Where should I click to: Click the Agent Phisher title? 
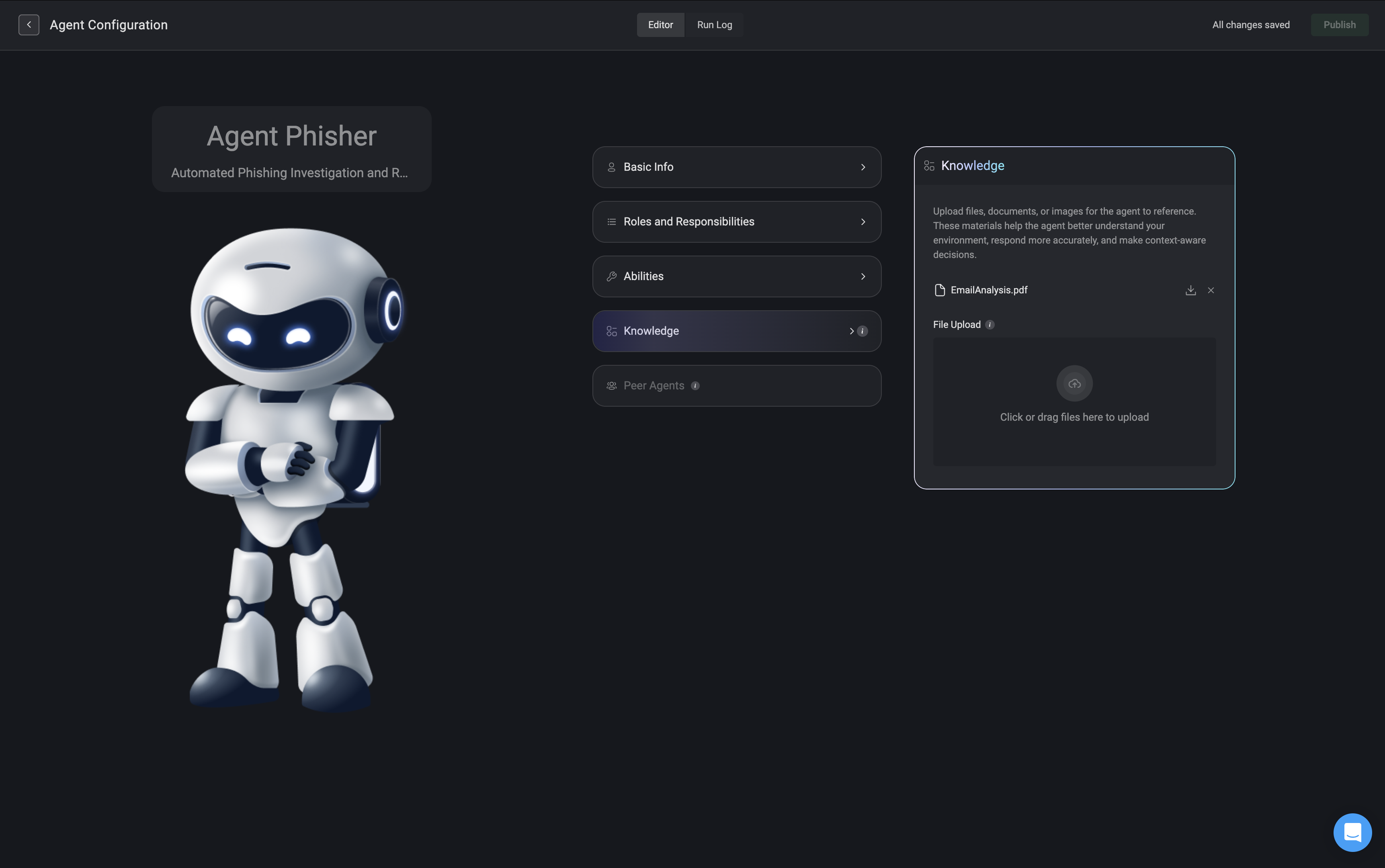coord(292,136)
